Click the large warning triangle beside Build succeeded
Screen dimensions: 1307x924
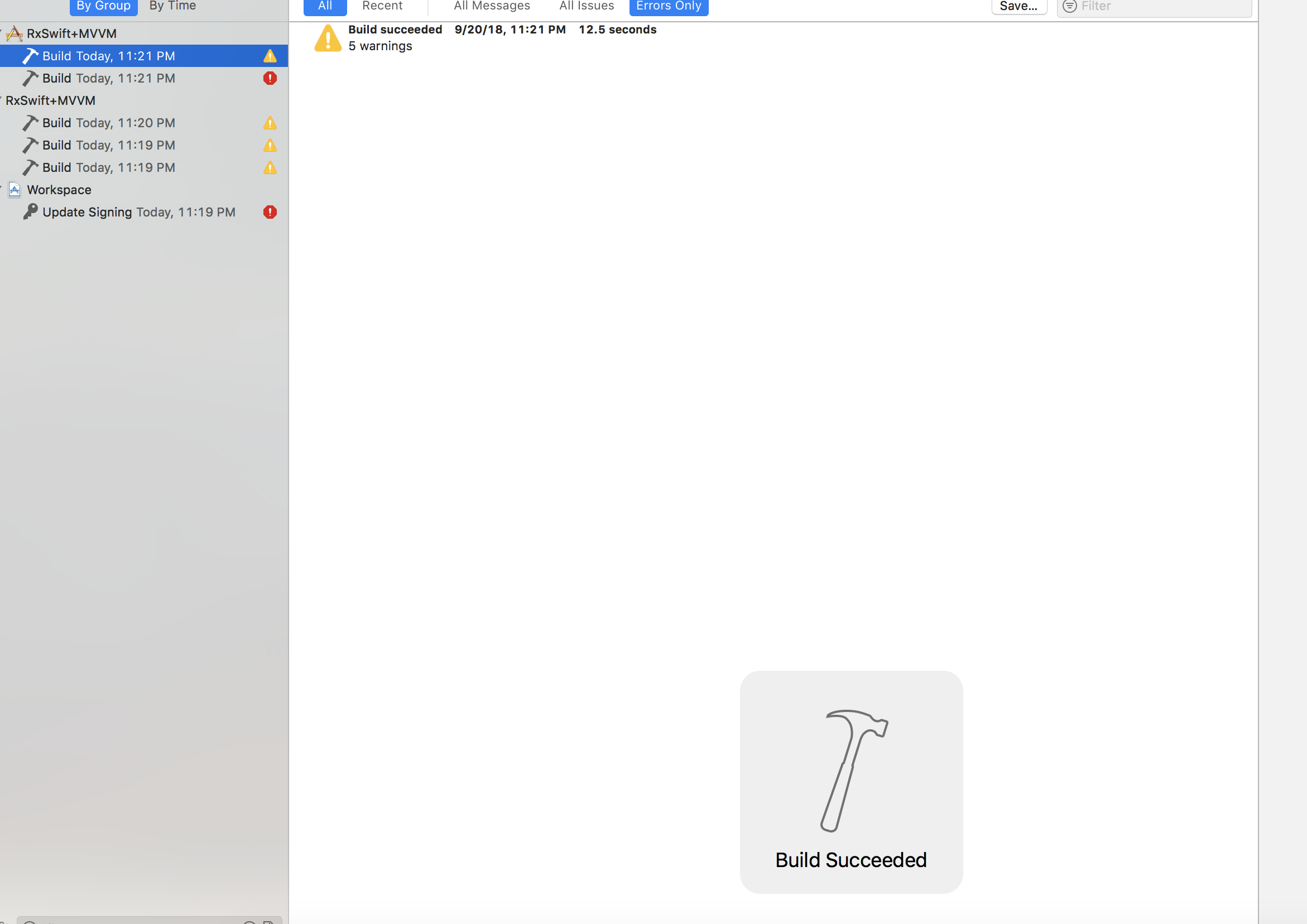328,38
